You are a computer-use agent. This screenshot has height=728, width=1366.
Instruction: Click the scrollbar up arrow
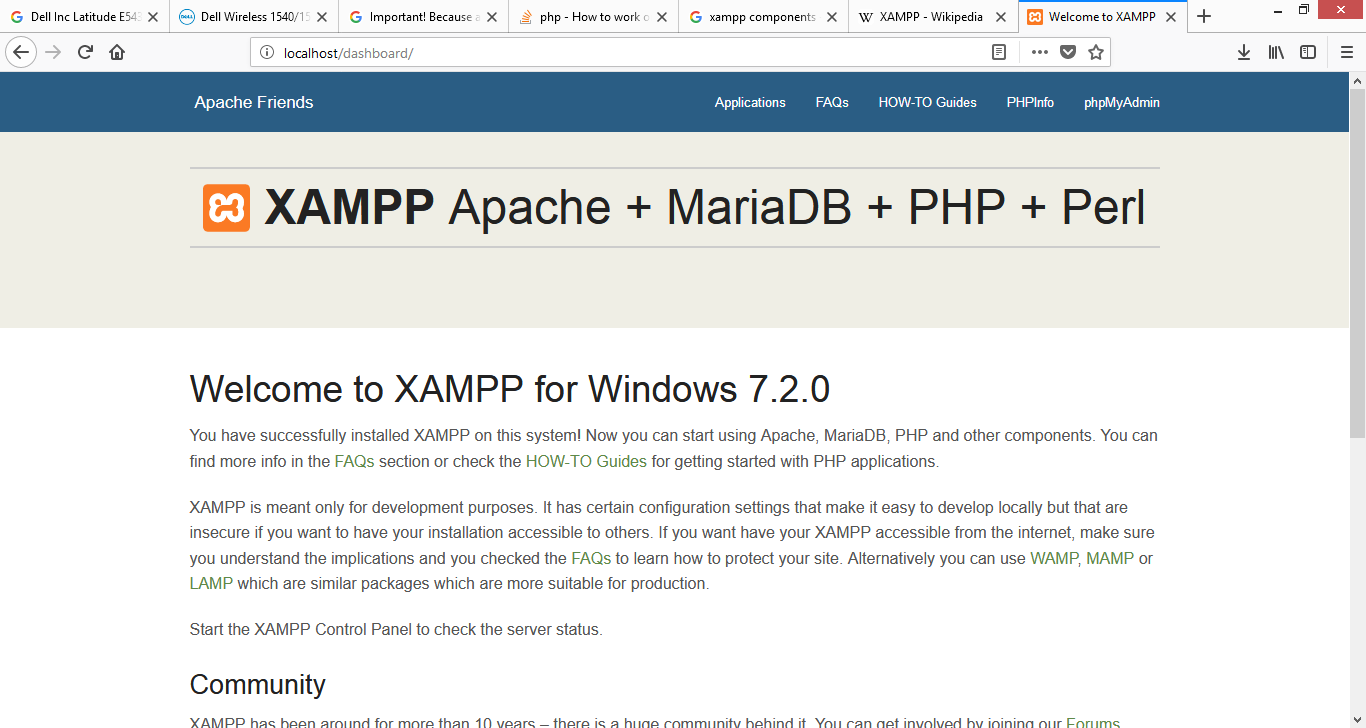[x=1357, y=80]
